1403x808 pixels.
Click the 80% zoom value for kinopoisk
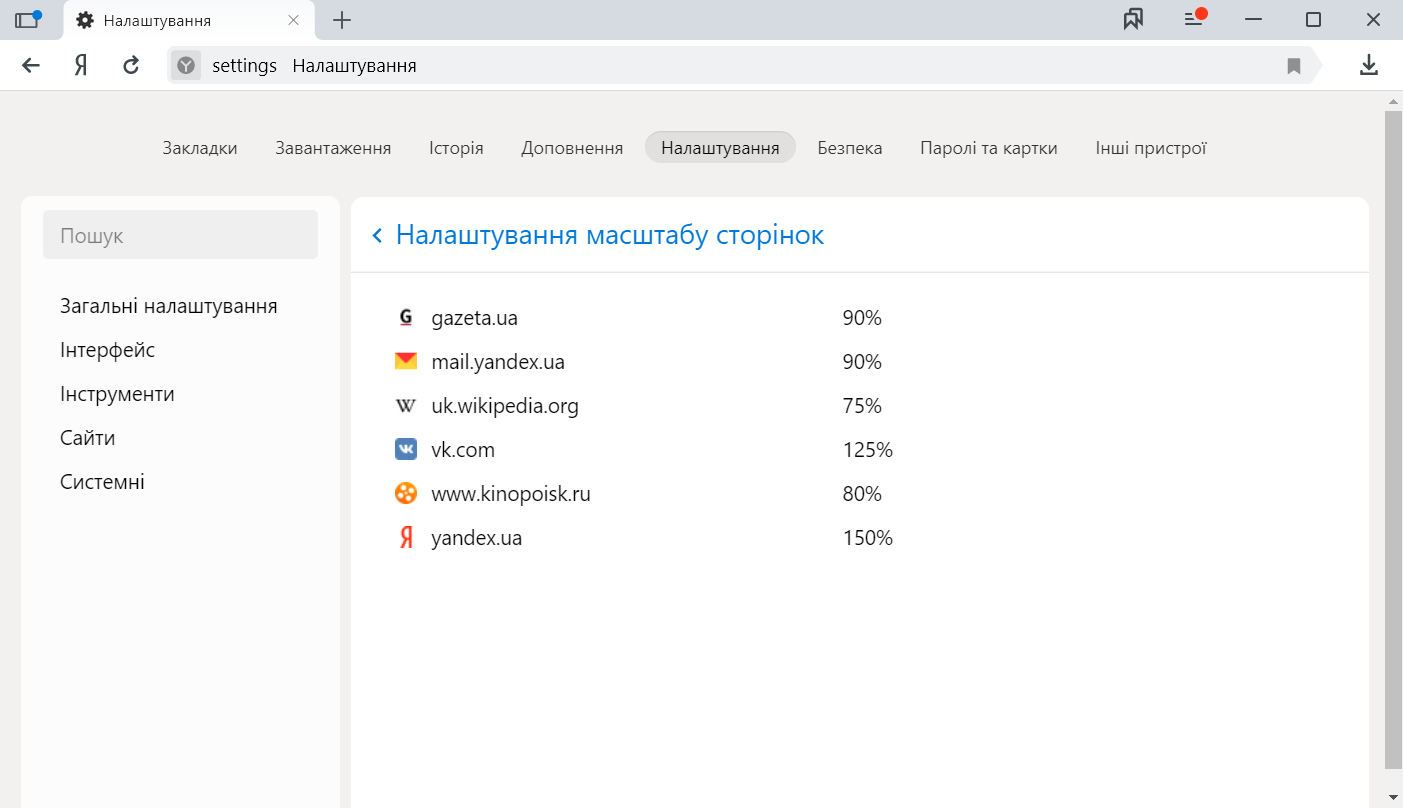[862, 494]
